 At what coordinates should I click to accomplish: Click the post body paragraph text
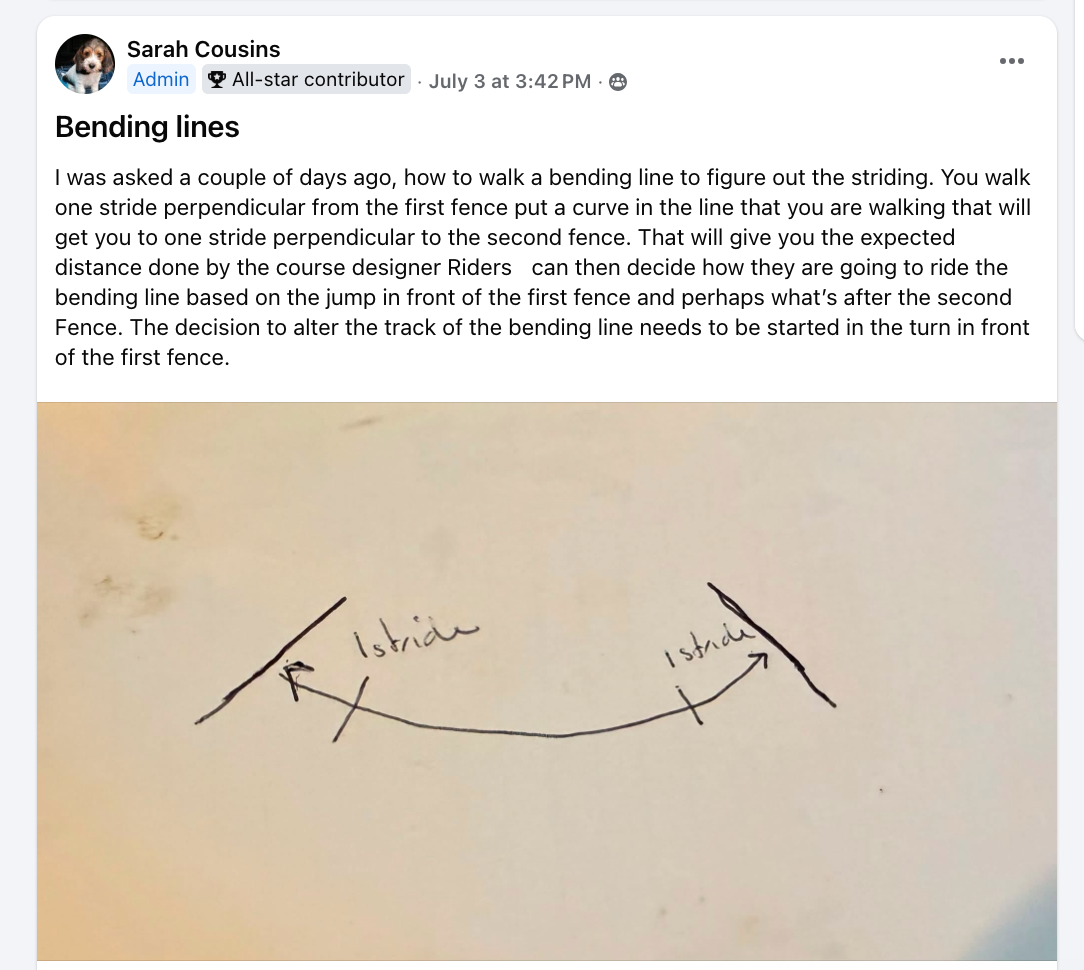543,267
